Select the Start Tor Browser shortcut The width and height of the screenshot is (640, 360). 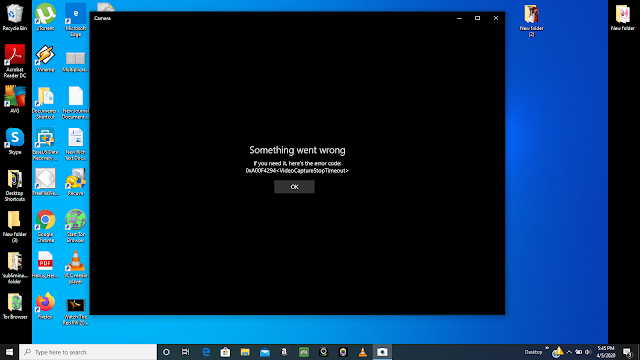[76, 226]
